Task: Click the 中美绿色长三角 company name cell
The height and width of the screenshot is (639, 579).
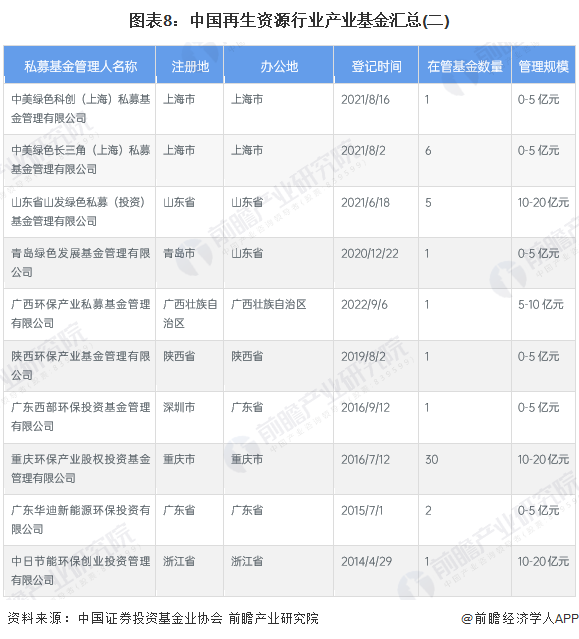Action: click(80, 160)
